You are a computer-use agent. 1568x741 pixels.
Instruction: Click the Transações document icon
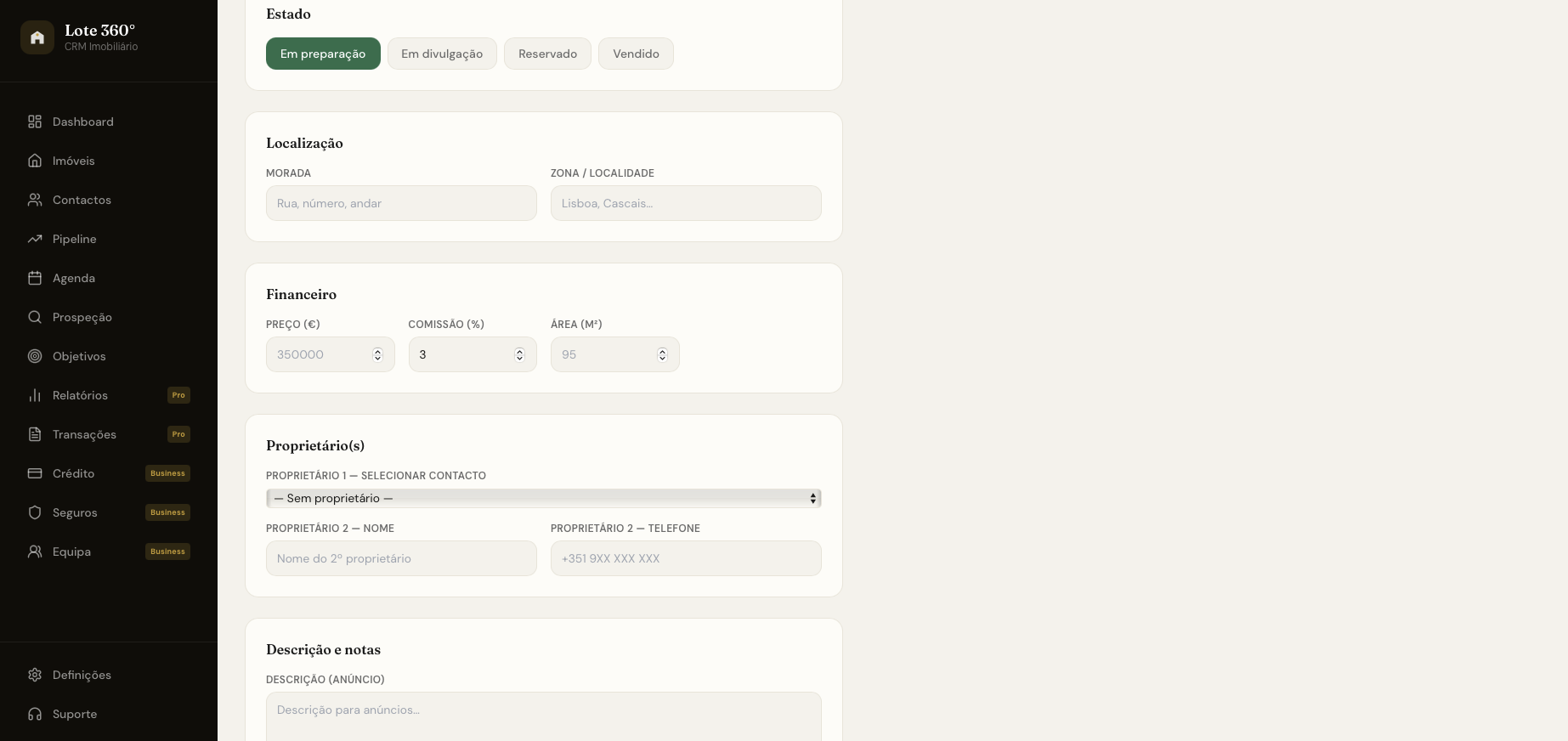click(35, 434)
